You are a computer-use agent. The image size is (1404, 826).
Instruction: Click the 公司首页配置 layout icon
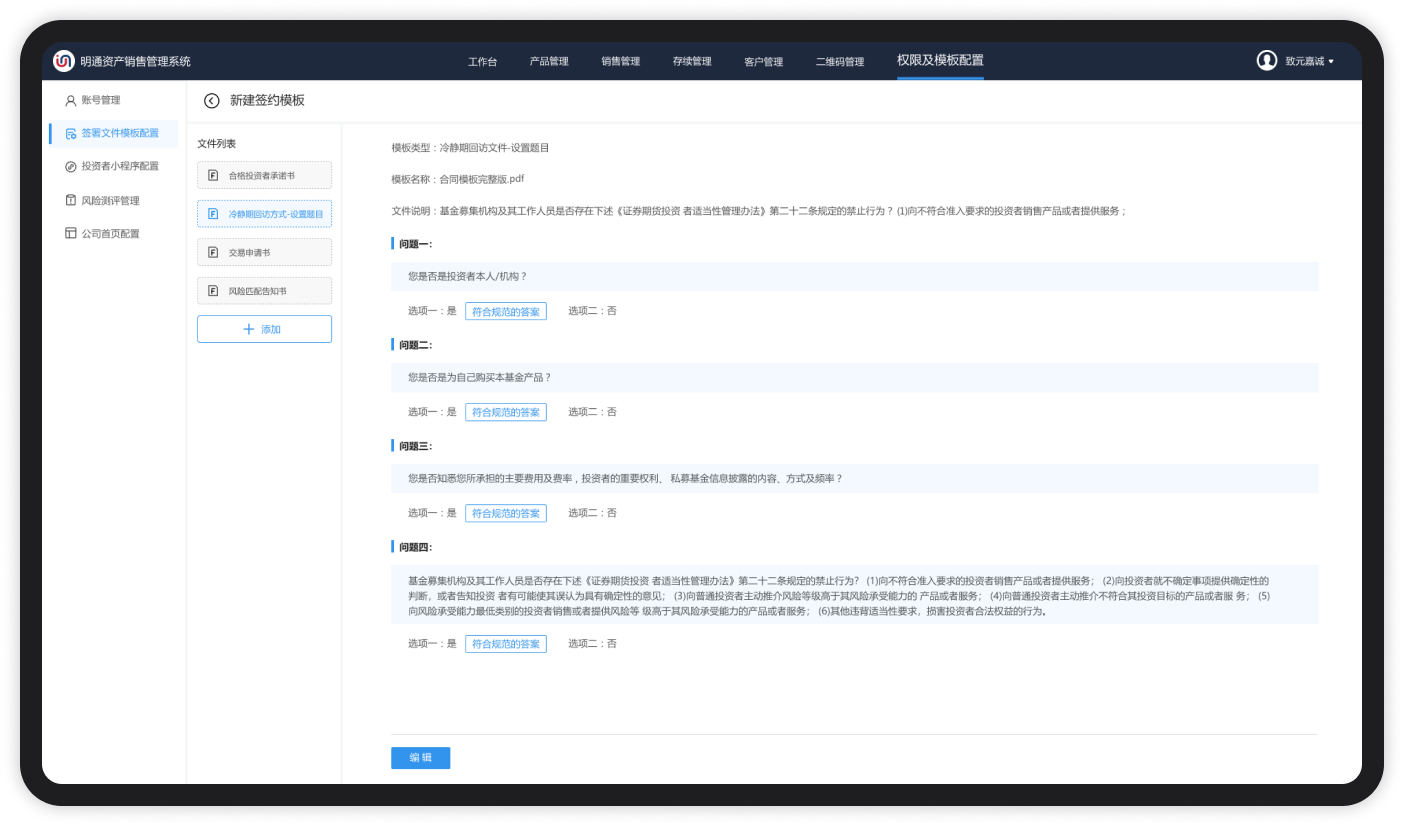(x=70, y=234)
